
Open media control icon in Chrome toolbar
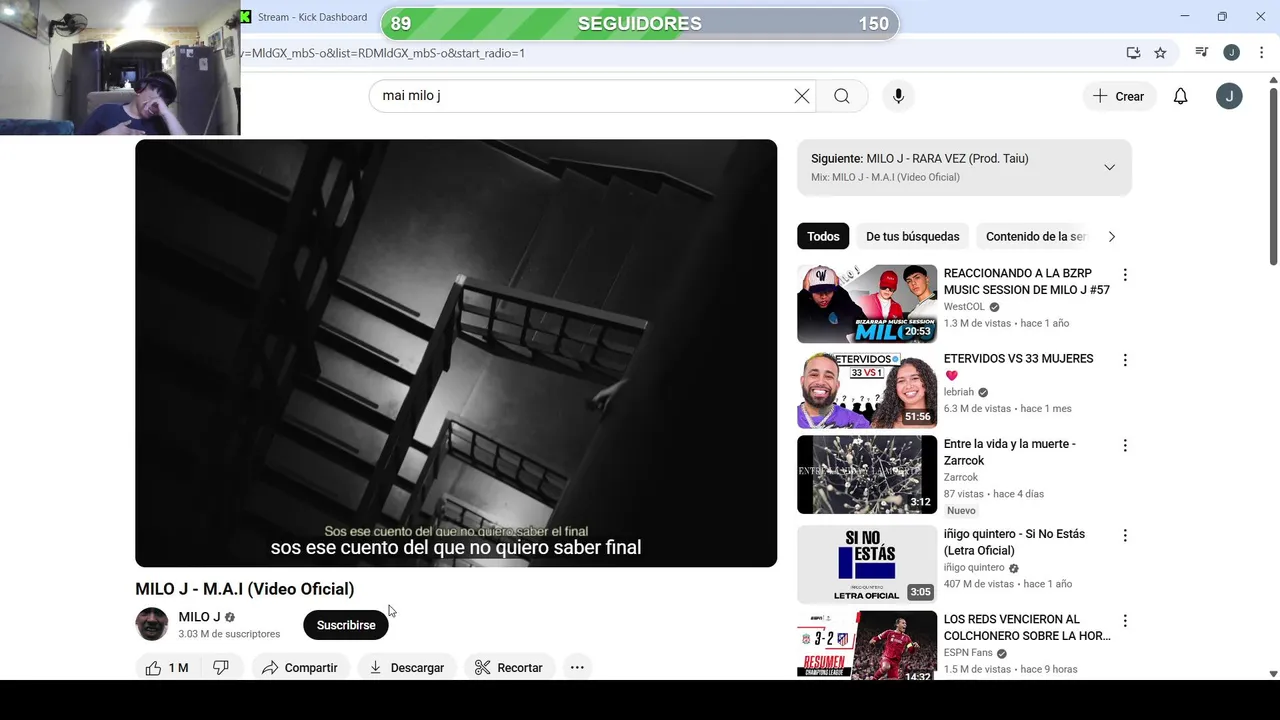point(1202,53)
